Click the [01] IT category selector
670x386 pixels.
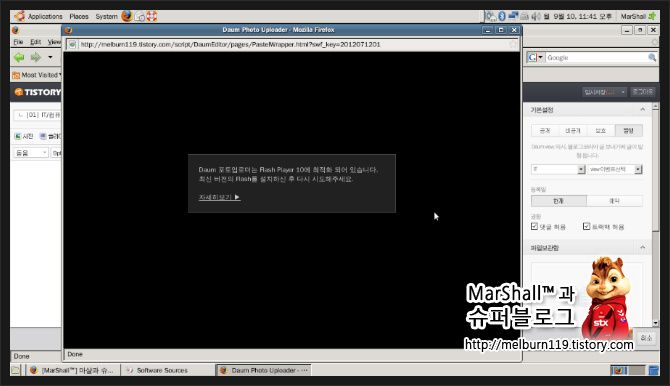tap(38, 115)
